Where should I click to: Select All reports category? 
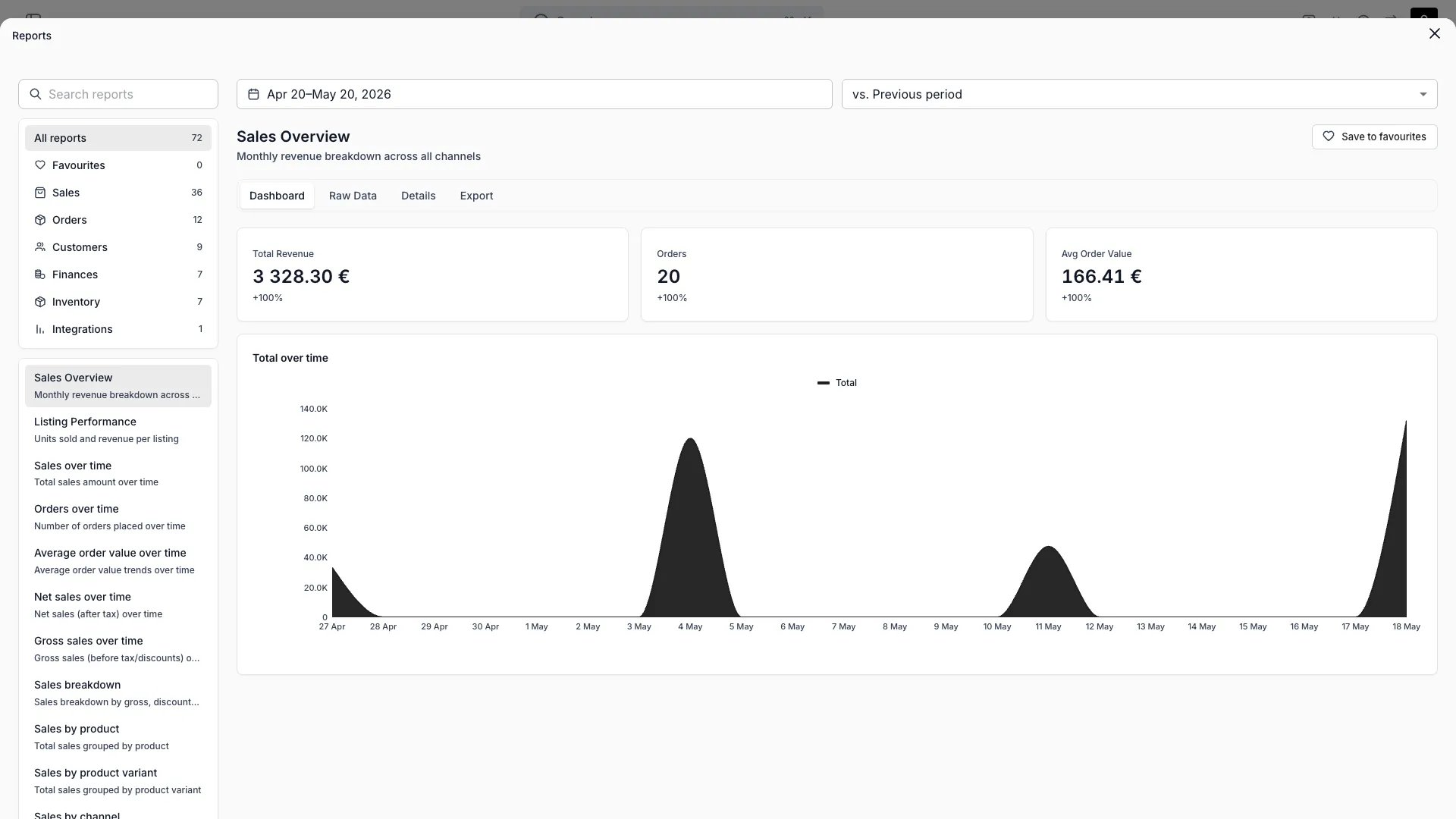point(118,138)
